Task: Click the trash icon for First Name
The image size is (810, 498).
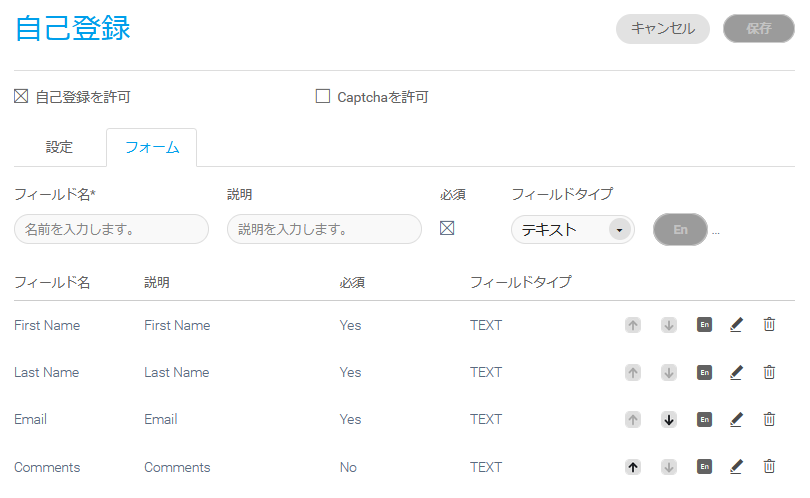Action: click(769, 325)
